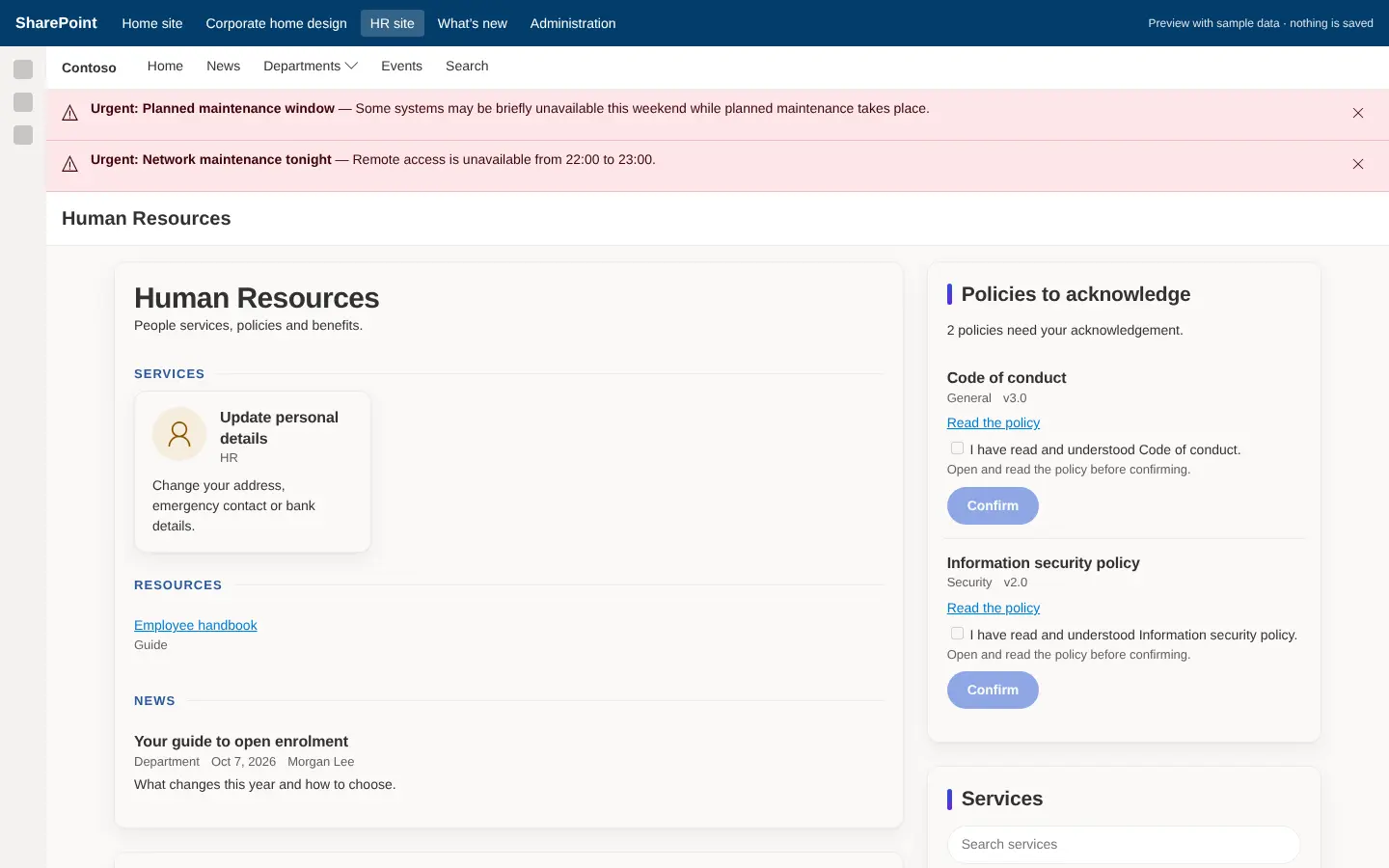Click the RESOURCES section label
This screenshot has height=868, width=1389.
pyautogui.click(x=177, y=584)
